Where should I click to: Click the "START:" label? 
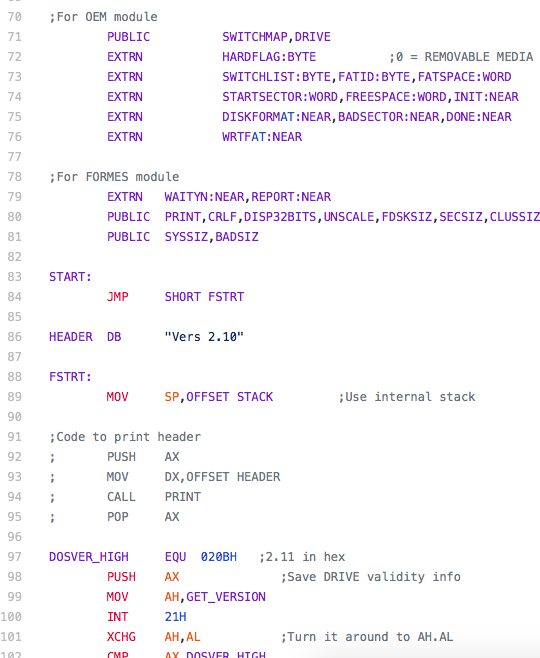click(x=70, y=277)
